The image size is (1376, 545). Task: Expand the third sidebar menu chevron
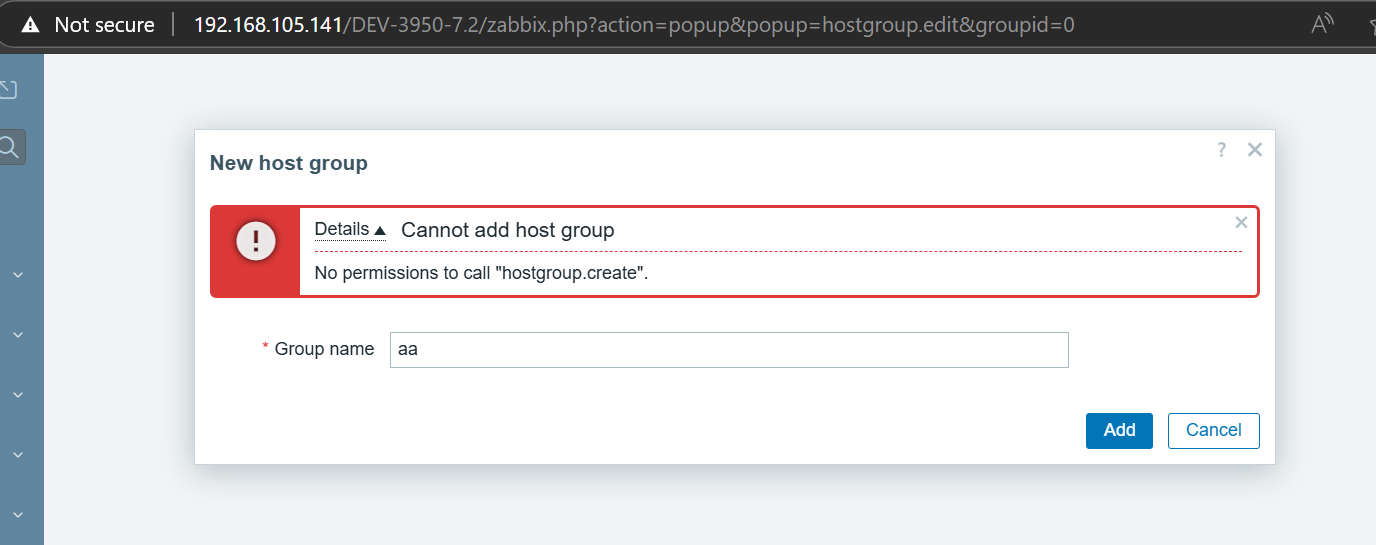coord(18,394)
